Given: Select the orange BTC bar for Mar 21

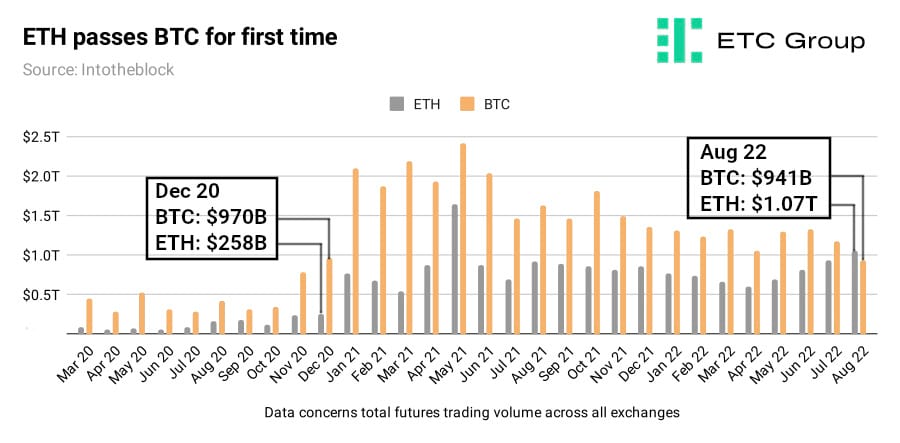Looking at the screenshot, I should pos(409,248).
